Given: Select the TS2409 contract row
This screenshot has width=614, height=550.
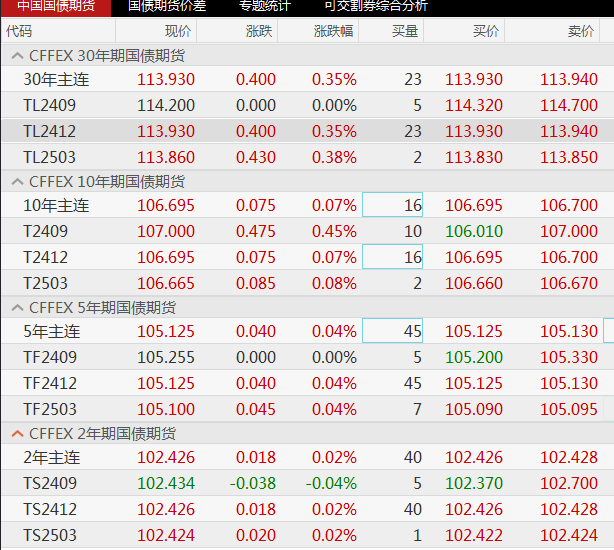Looking at the screenshot, I should click(50, 483).
